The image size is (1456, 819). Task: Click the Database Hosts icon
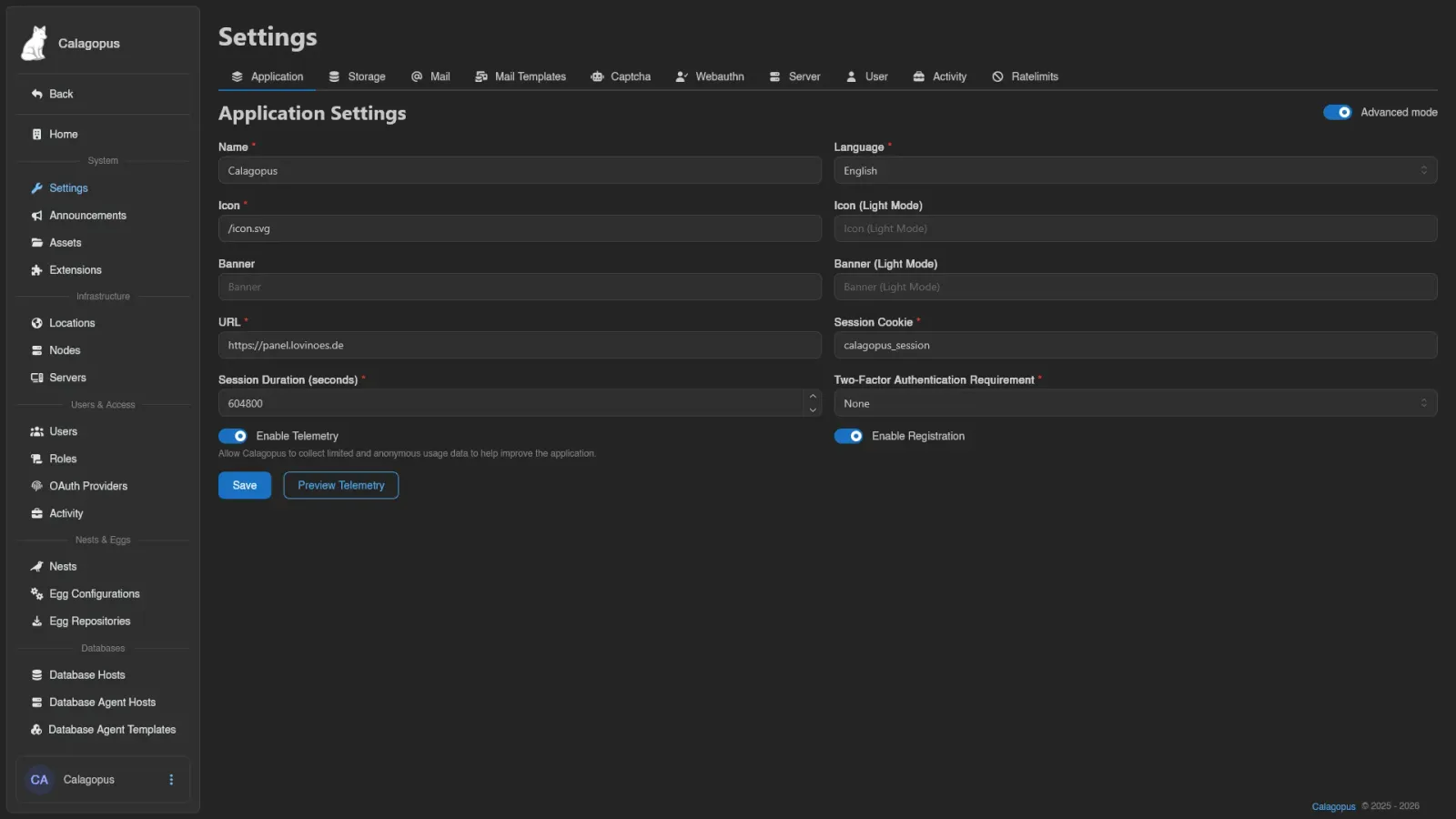point(37,675)
